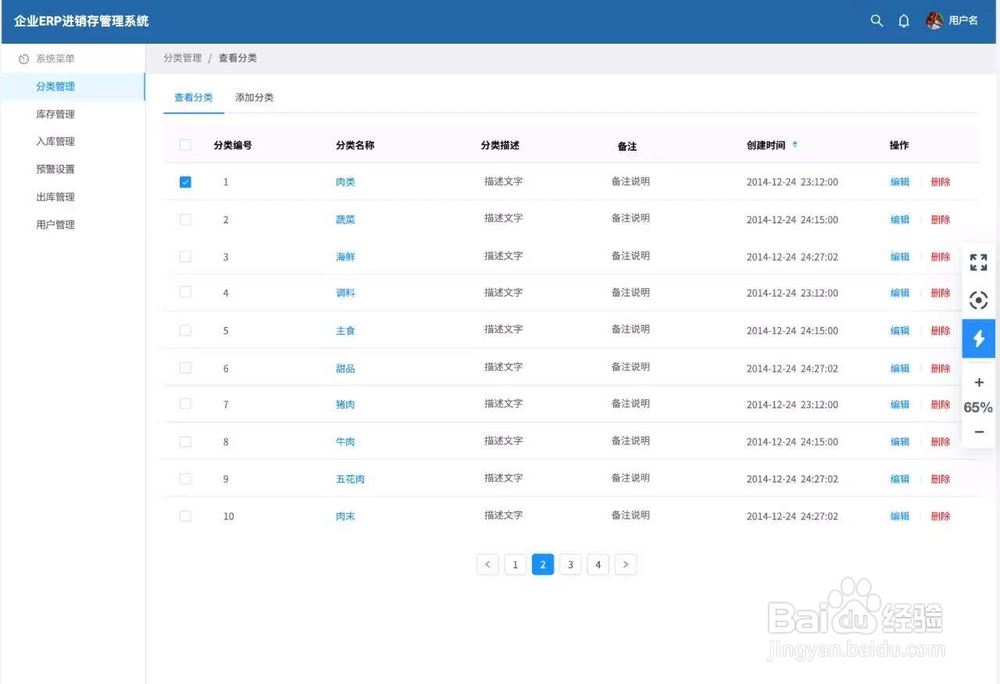
Task: Open 出库管理 in sidebar
Action: 55,197
